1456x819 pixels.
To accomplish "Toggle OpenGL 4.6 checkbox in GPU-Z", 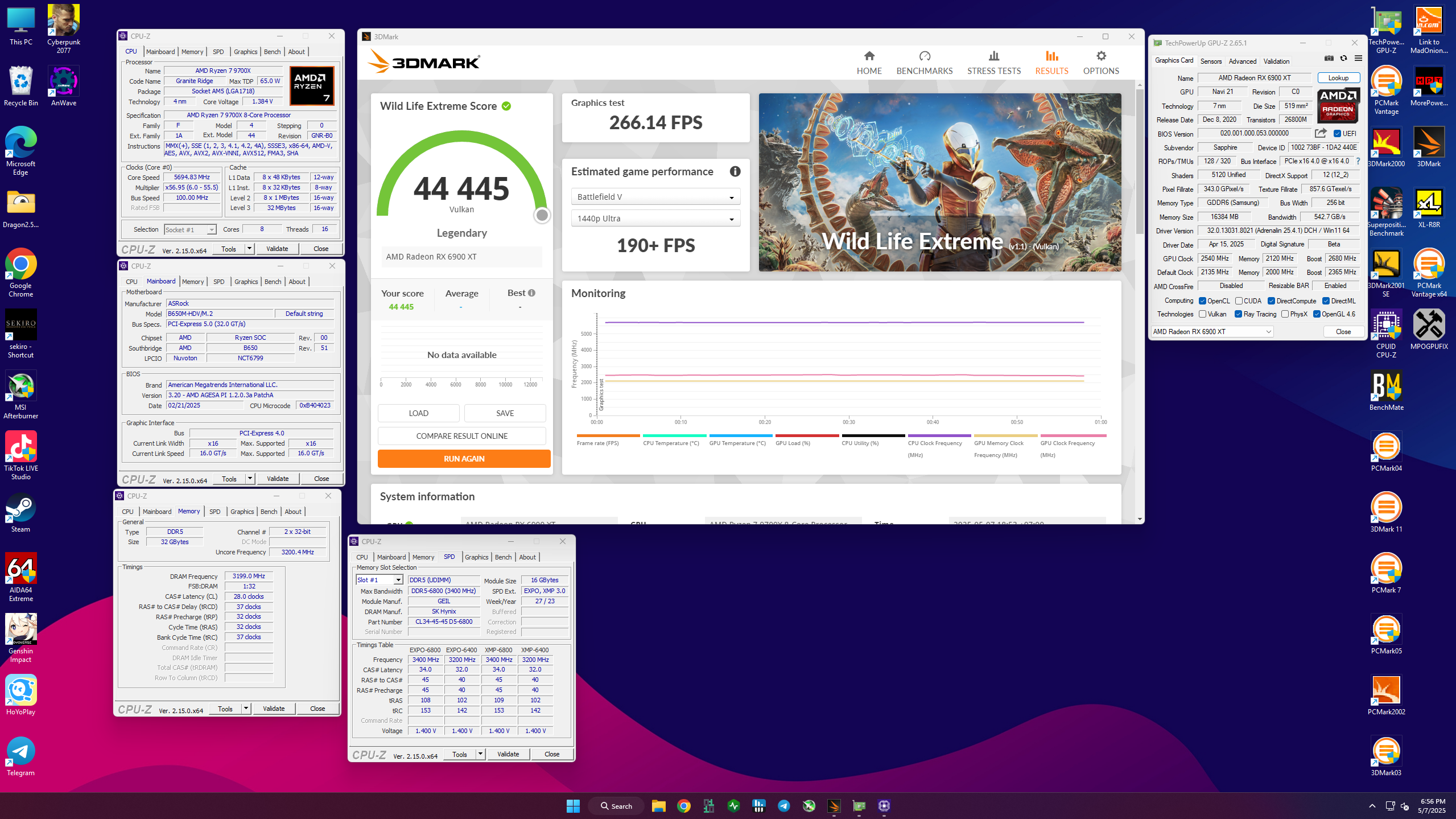I will point(1317,314).
